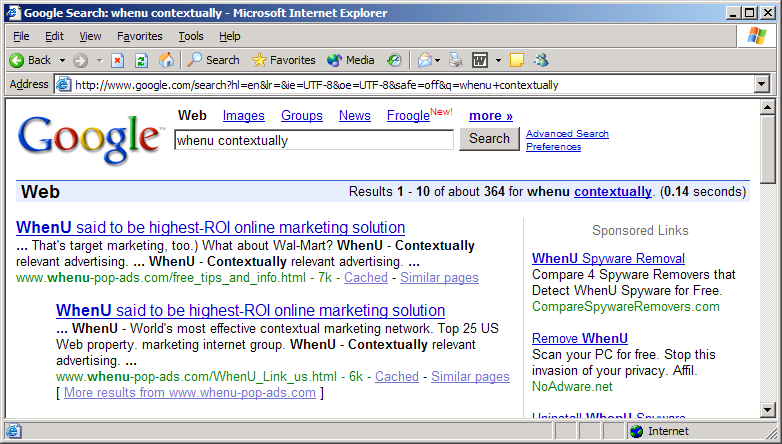The width and height of the screenshot is (782, 444).
Task: Click the vertical scrollbar down arrow
Action: tap(768, 410)
